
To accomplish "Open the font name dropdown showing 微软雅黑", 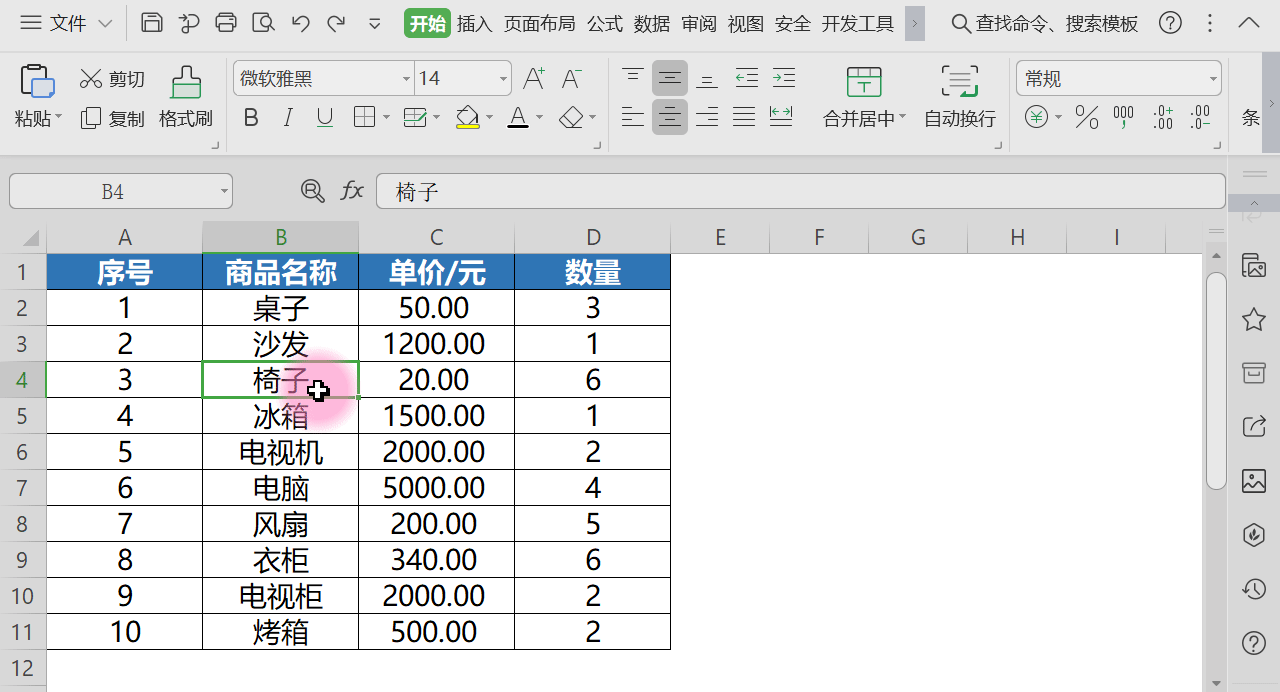I will pyautogui.click(x=320, y=77).
